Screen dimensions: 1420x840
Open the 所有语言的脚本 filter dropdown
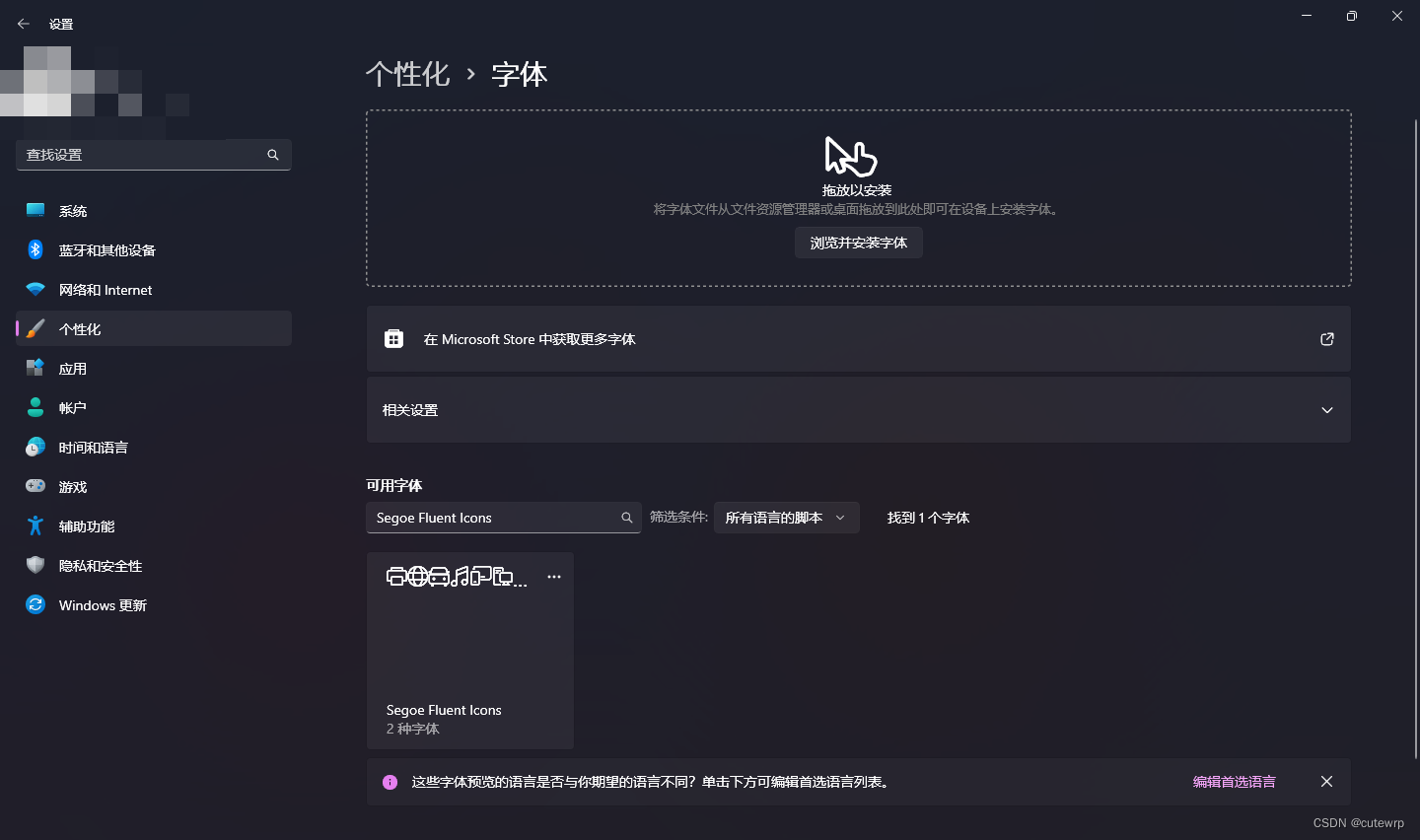click(787, 518)
